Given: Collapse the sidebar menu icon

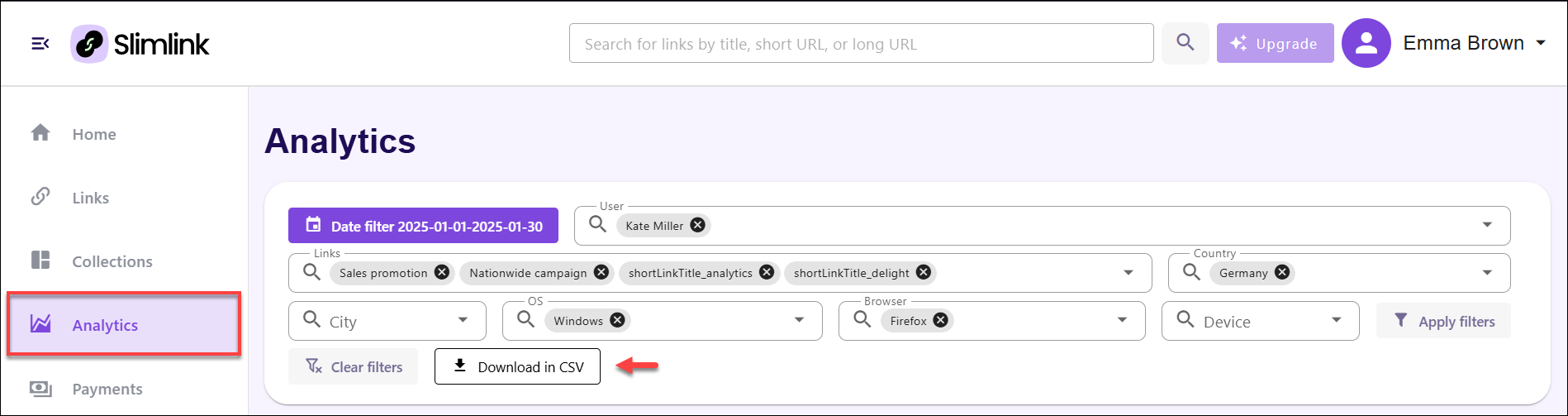Looking at the screenshot, I should click(x=40, y=43).
